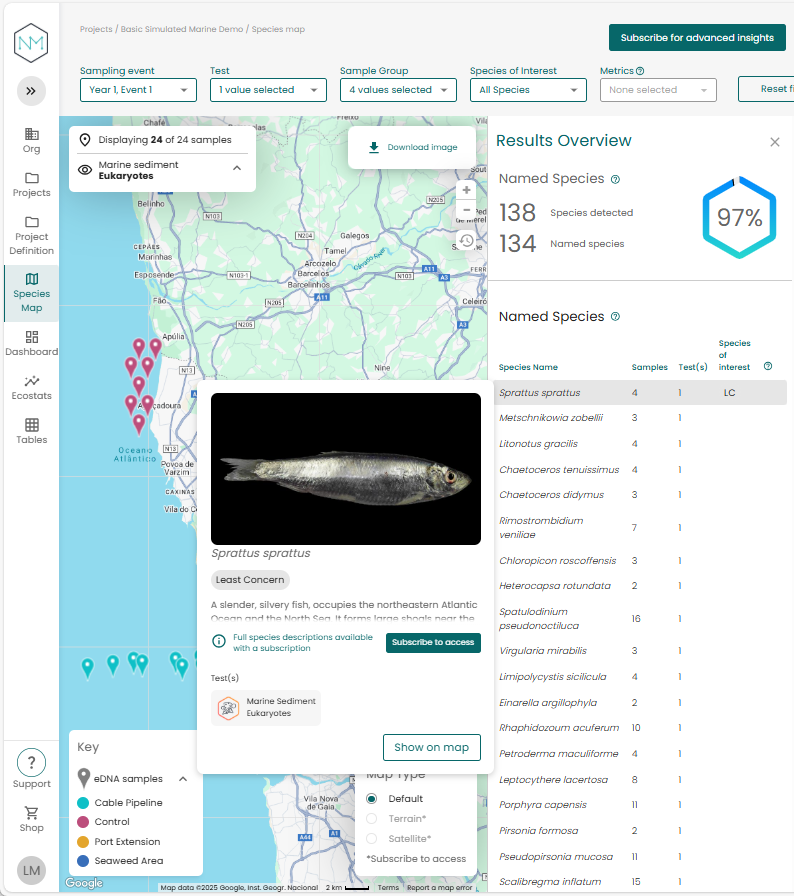This screenshot has width=794, height=896.
Task: Zoom in on the map
Action: click(x=466, y=190)
